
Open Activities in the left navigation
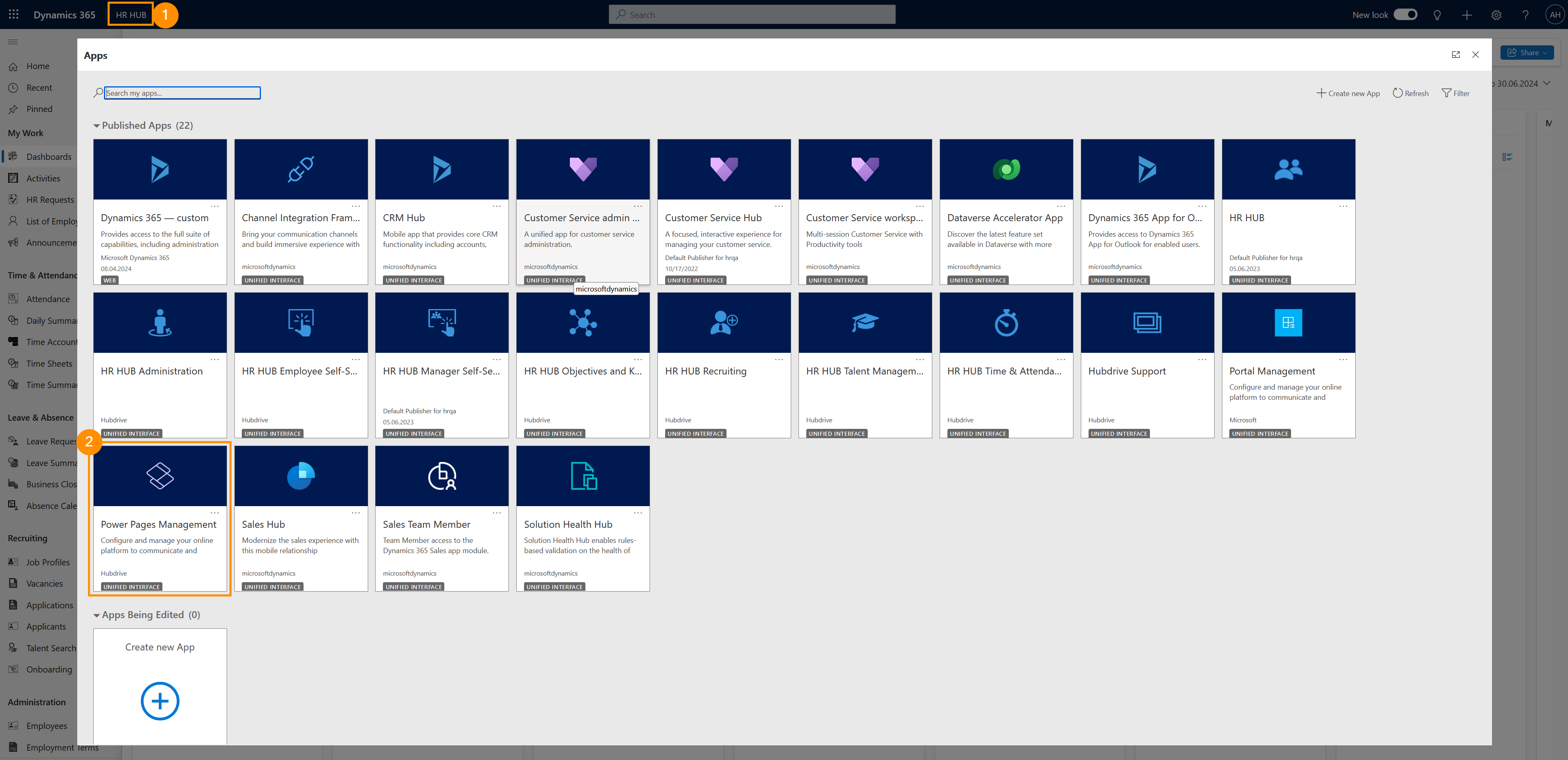click(x=43, y=178)
